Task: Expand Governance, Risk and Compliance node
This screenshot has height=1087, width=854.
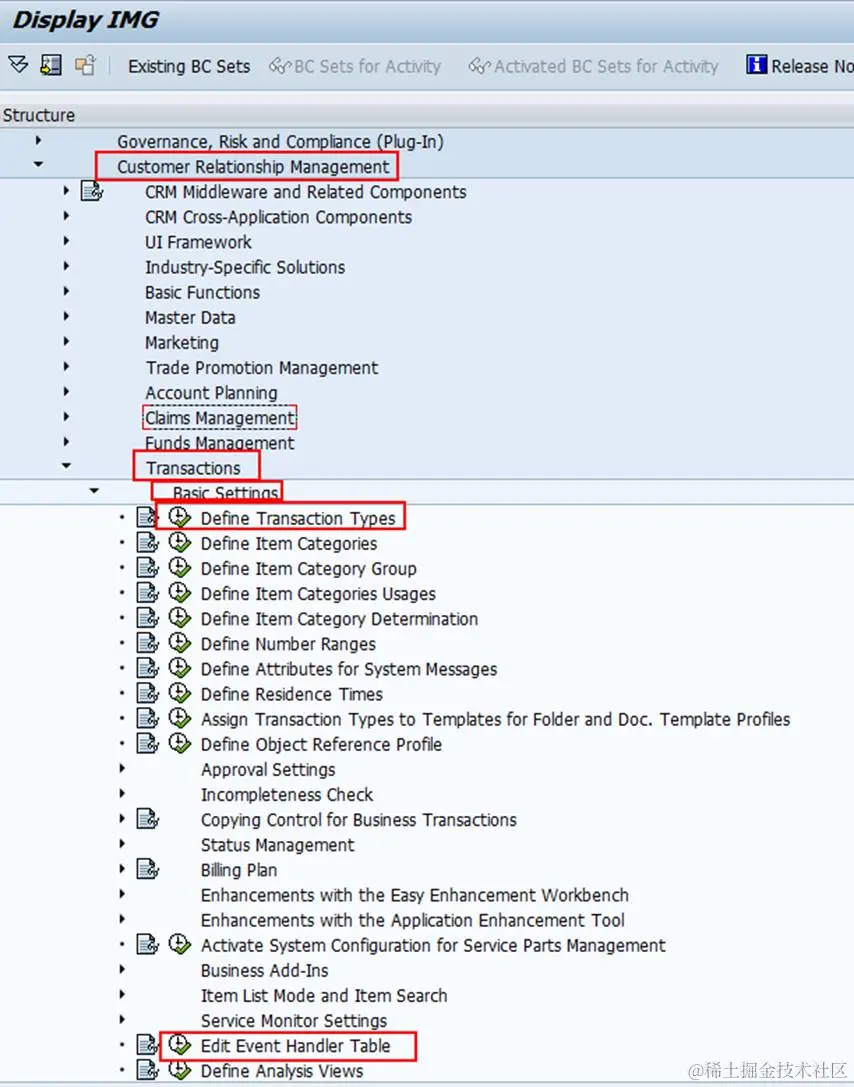Action: pos(38,140)
